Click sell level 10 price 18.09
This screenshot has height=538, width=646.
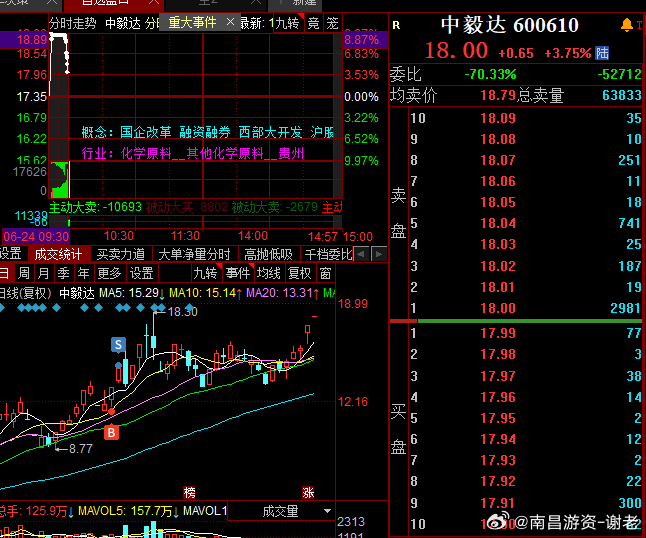pos(498,118)
